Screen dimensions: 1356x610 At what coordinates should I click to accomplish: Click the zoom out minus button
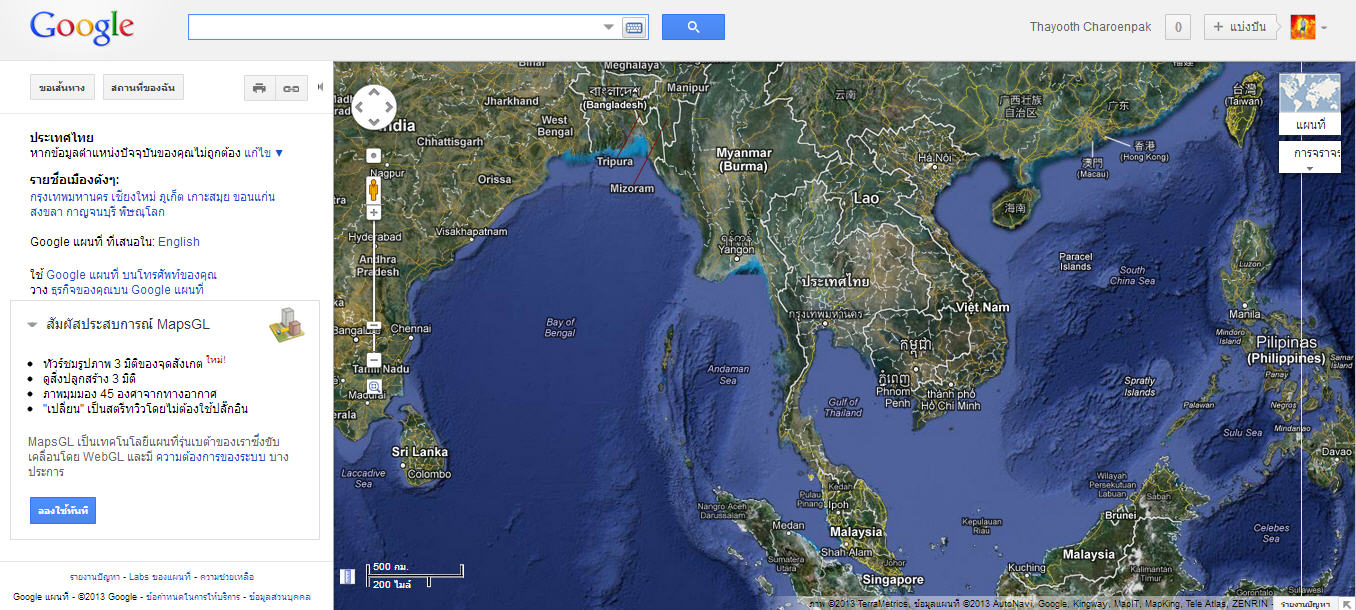tap(374, 360)
